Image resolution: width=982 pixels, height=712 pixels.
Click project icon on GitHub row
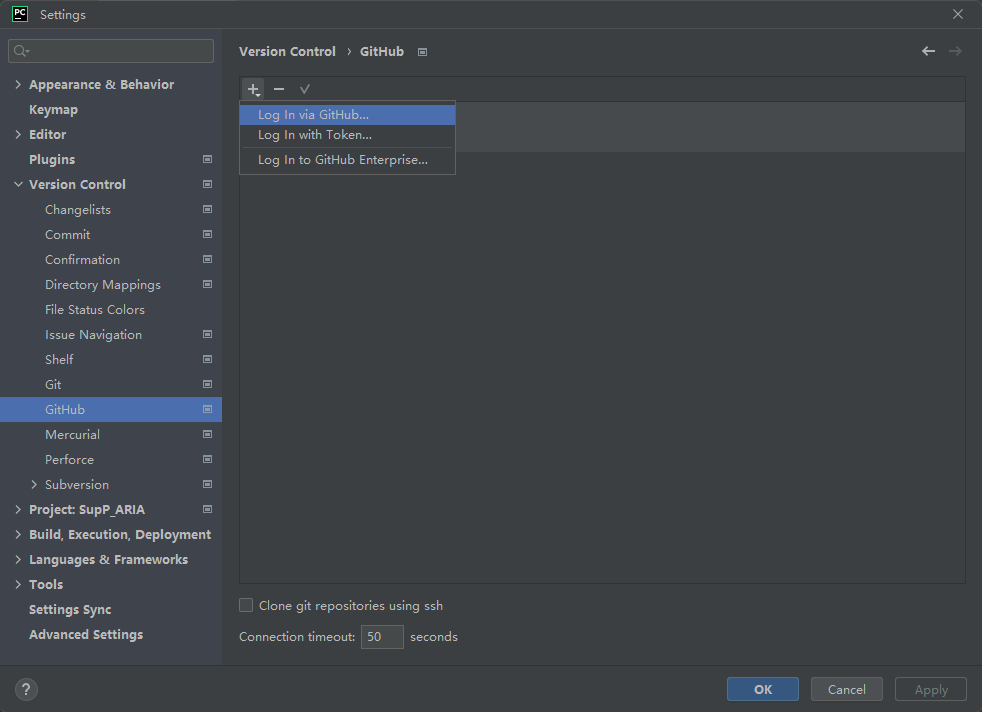[x=207, y=410]
